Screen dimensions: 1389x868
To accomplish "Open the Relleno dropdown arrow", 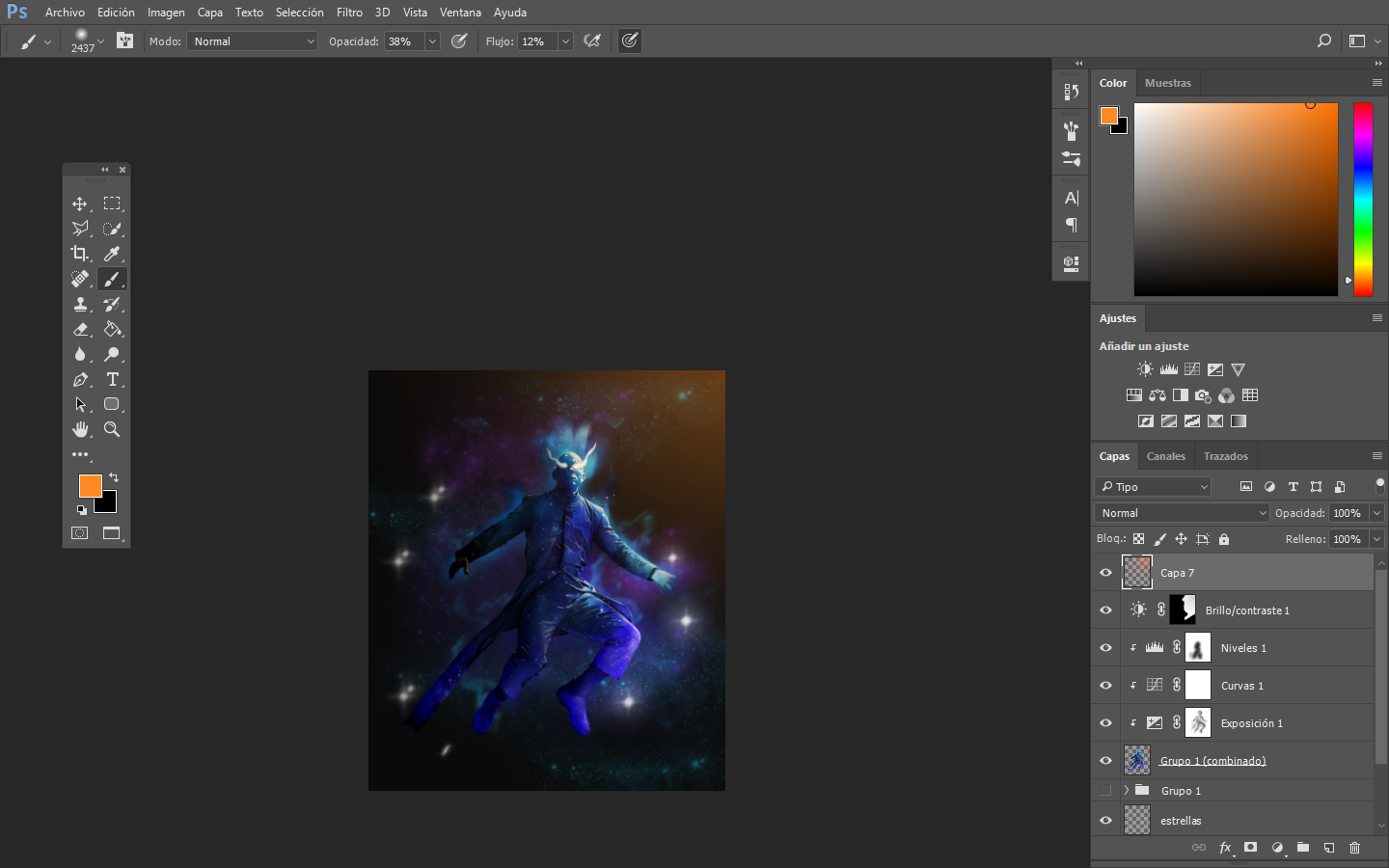I will point(1376,539).
